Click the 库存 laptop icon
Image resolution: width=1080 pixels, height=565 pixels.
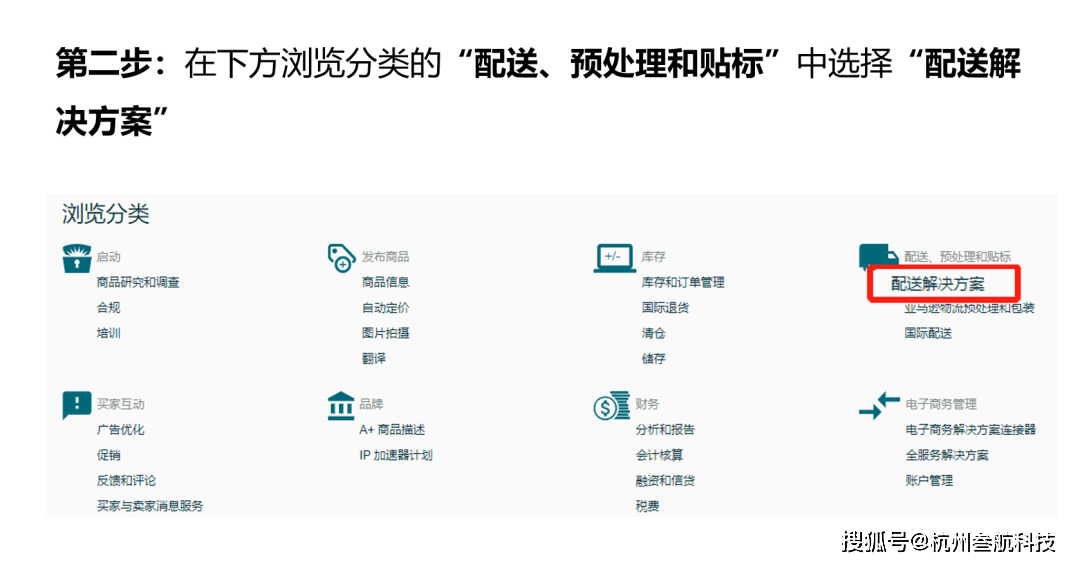[x=614, y=257]
